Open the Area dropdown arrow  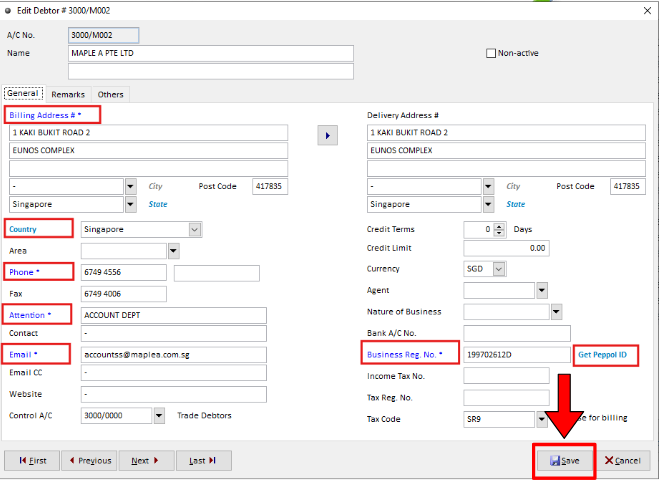(x=174, y=251)
